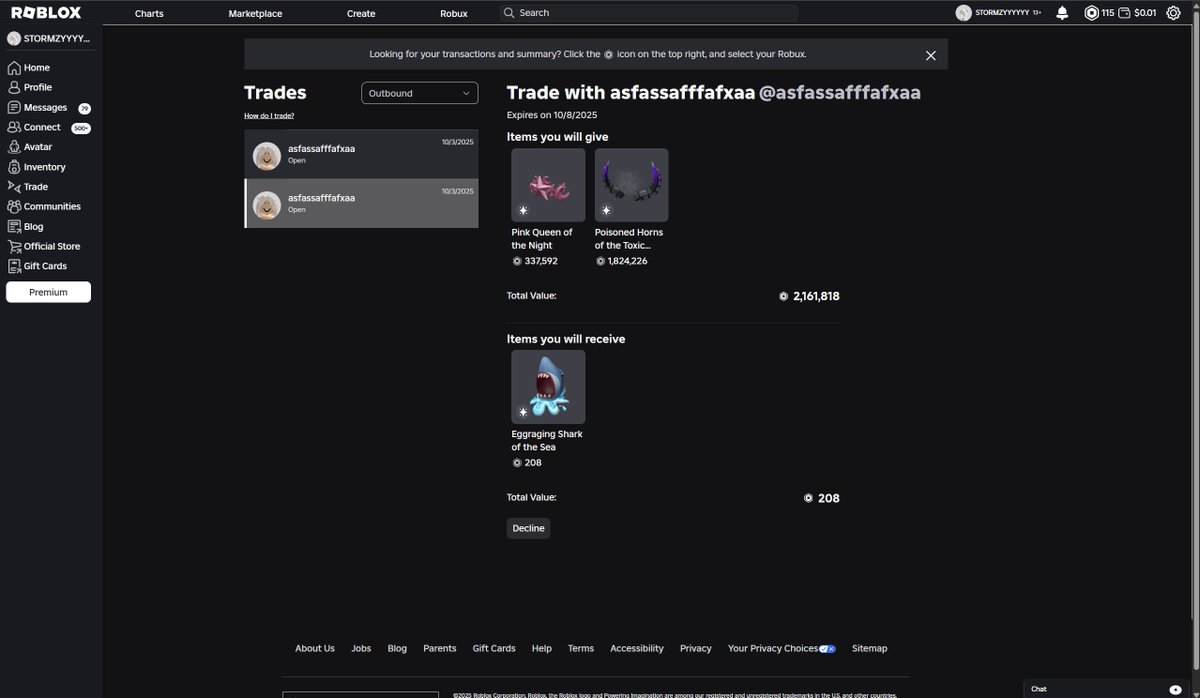The width and height of the screenshot is (1200, 698).
Task: Open Pink Queen of the Night name link
Action: click(542, 238)
